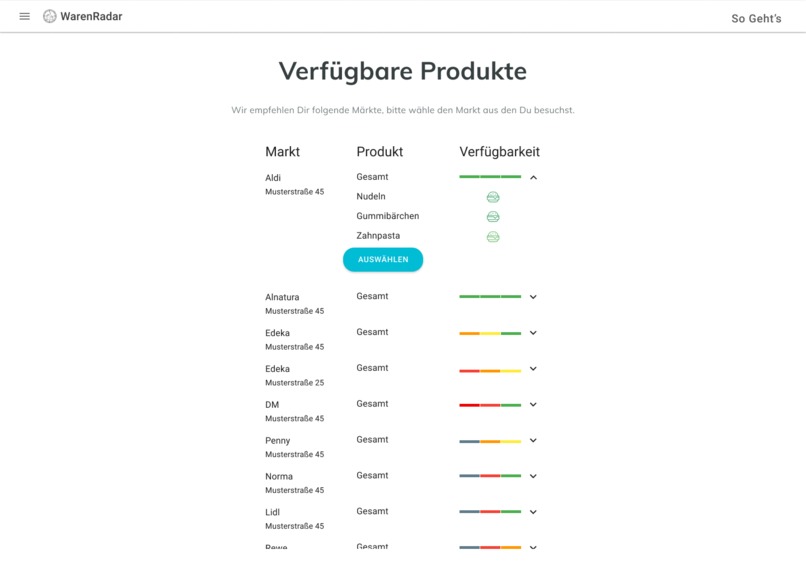Click the Gummibärchen availability icon
Image resolution: width=806 pixels, height=573 pixels.
point(493,217)
